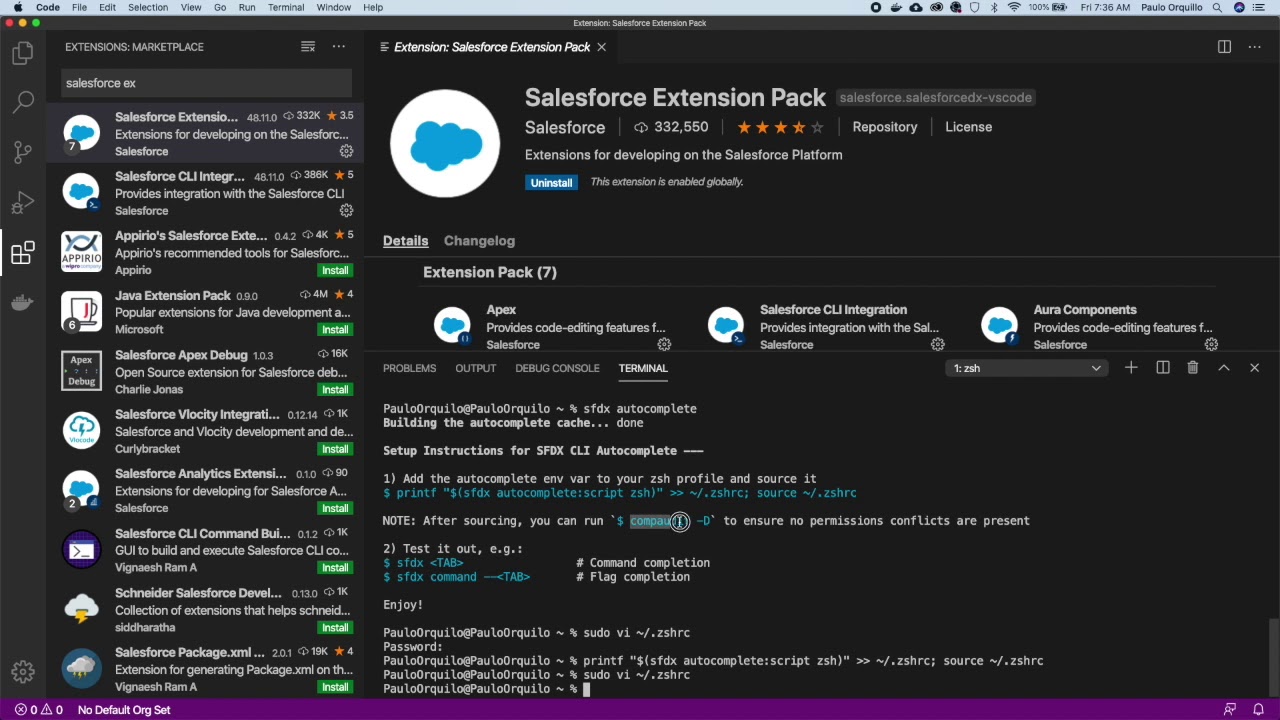Image resolution: width=1280 pixels, height=720 pixels.
Task: Install Salesforce Vlocity Integration extension
Action: 335,449
